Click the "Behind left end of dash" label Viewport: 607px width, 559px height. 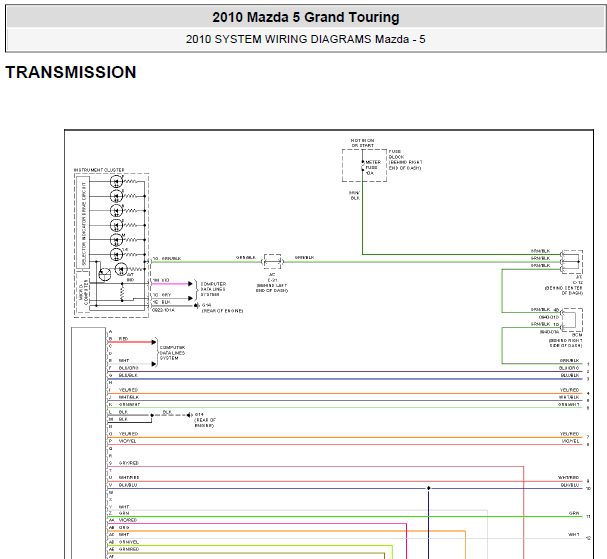coord(272,288)
